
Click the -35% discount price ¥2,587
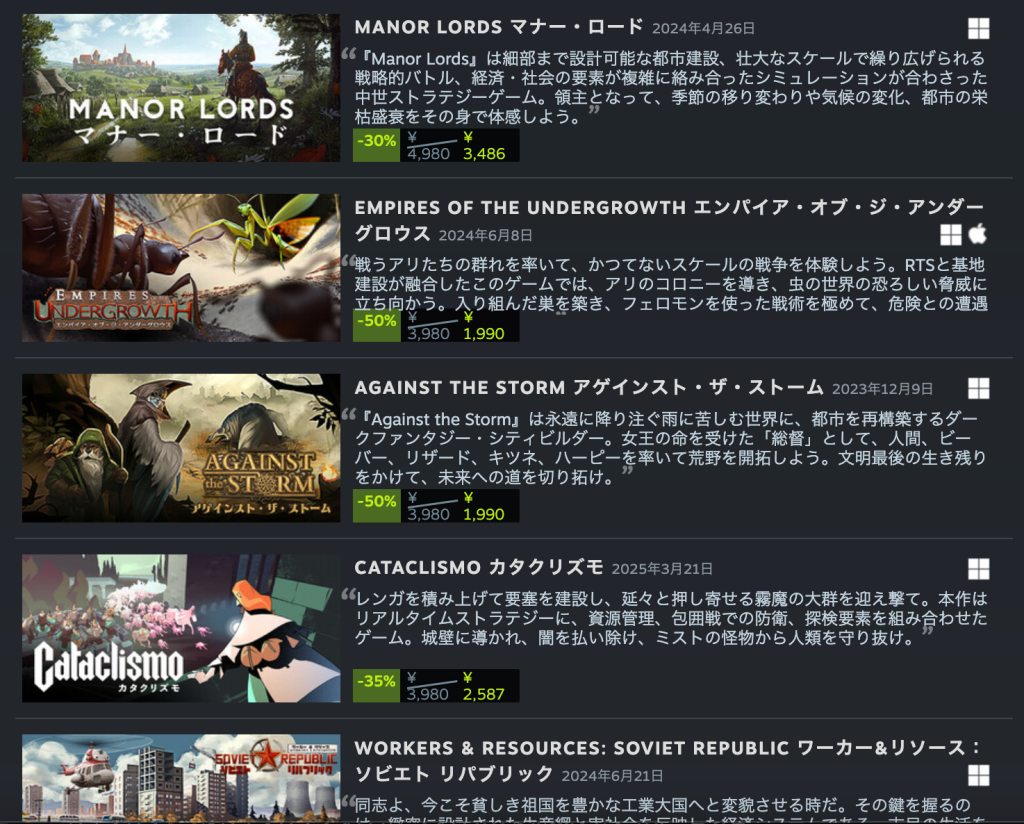(x=436, y=686)
